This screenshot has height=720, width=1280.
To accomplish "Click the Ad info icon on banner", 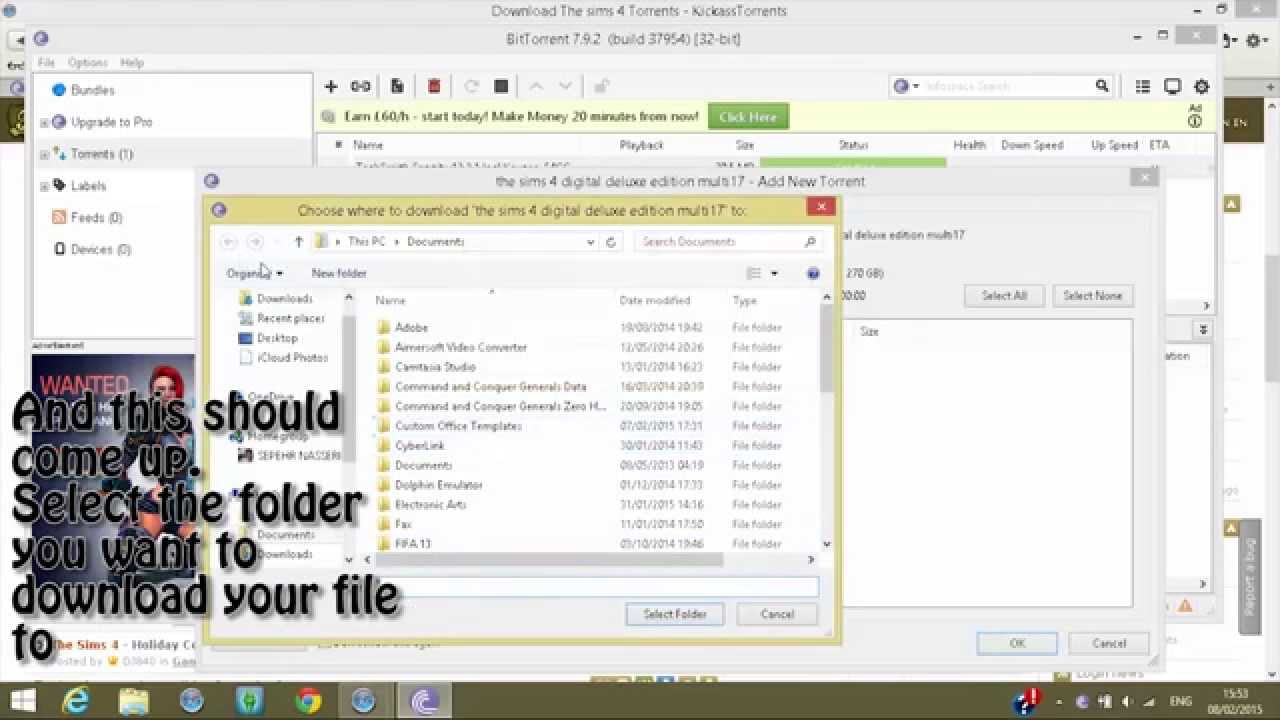I will (x=1195, y=121).
